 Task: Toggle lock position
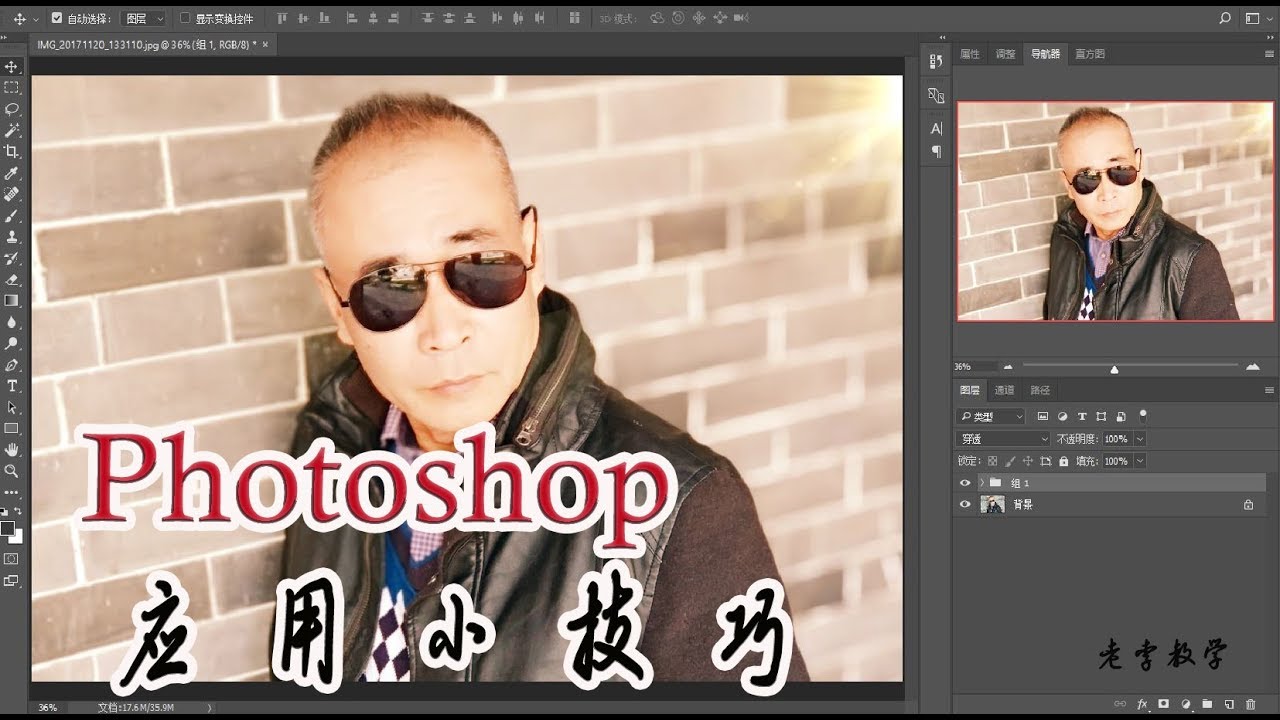click(x=1028, y=461)
